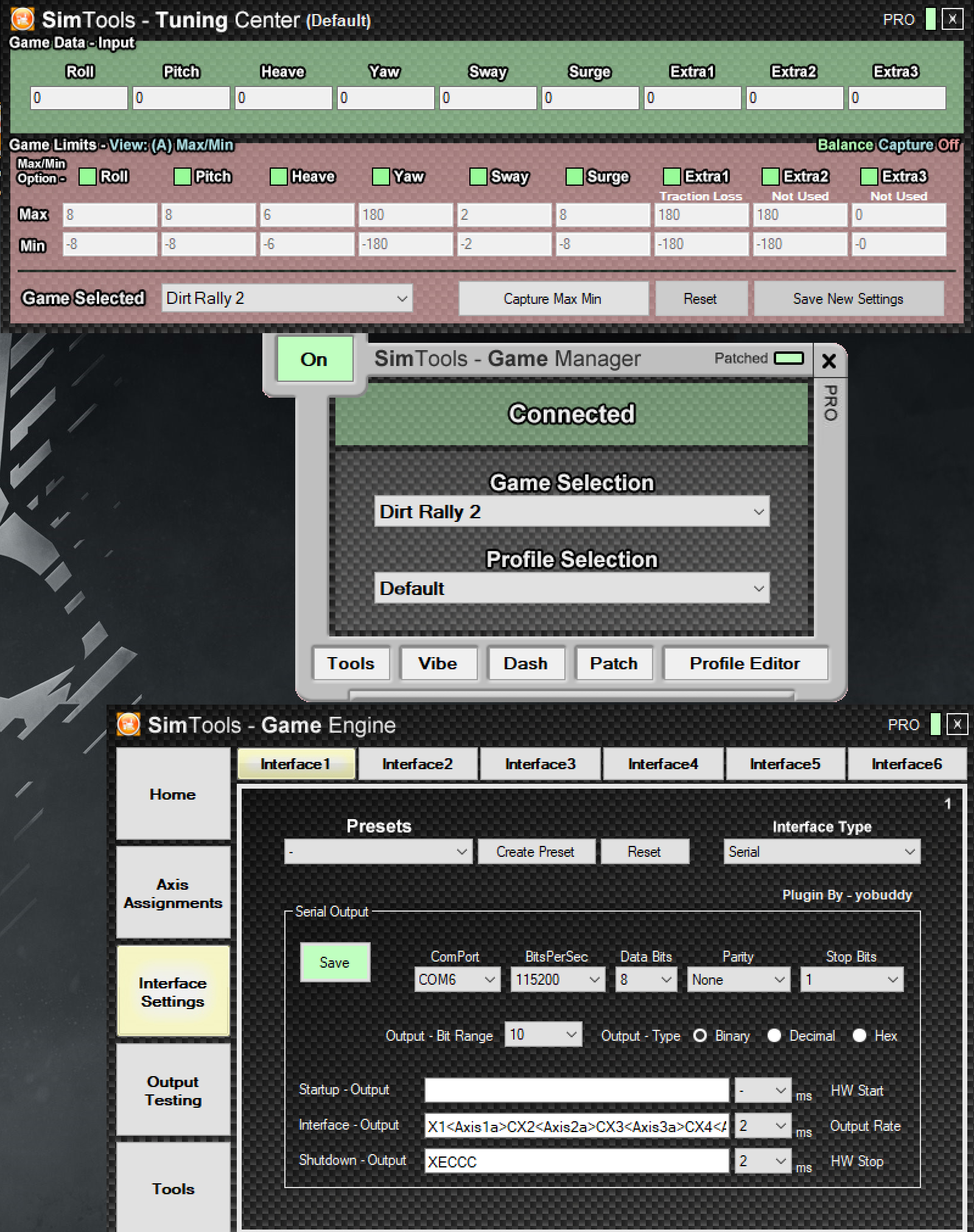This screenshot has height=1232, width=974.
Task: Click Create Preset button
Action: click(536, 851)
